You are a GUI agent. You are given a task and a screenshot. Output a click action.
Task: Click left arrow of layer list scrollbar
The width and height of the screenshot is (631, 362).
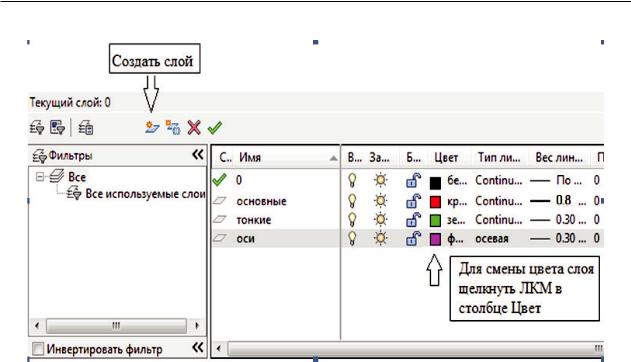point(219,348)
